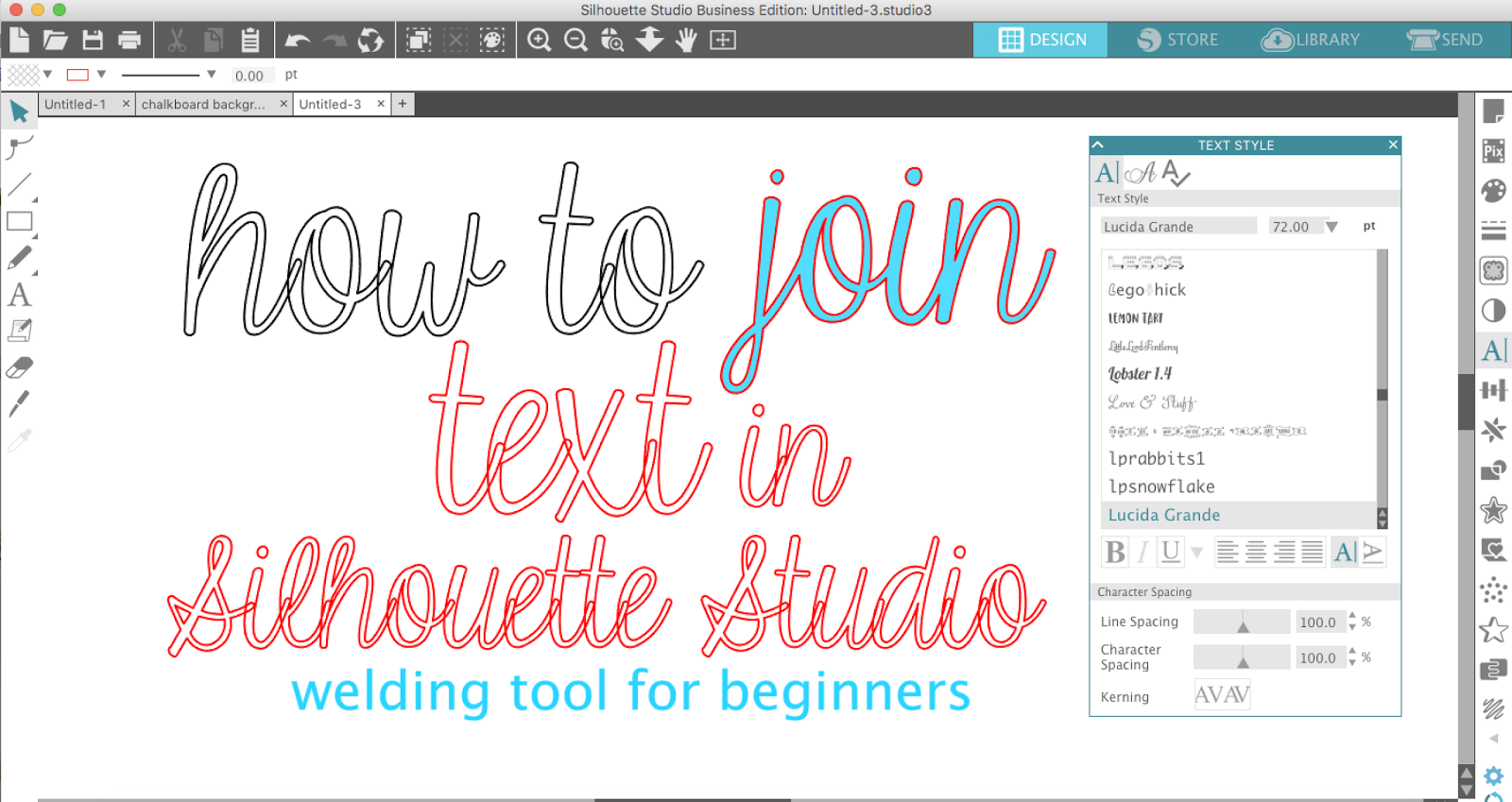
Task: Open the fill pattern dropdown arrow
Action: (x=47, y=75)
